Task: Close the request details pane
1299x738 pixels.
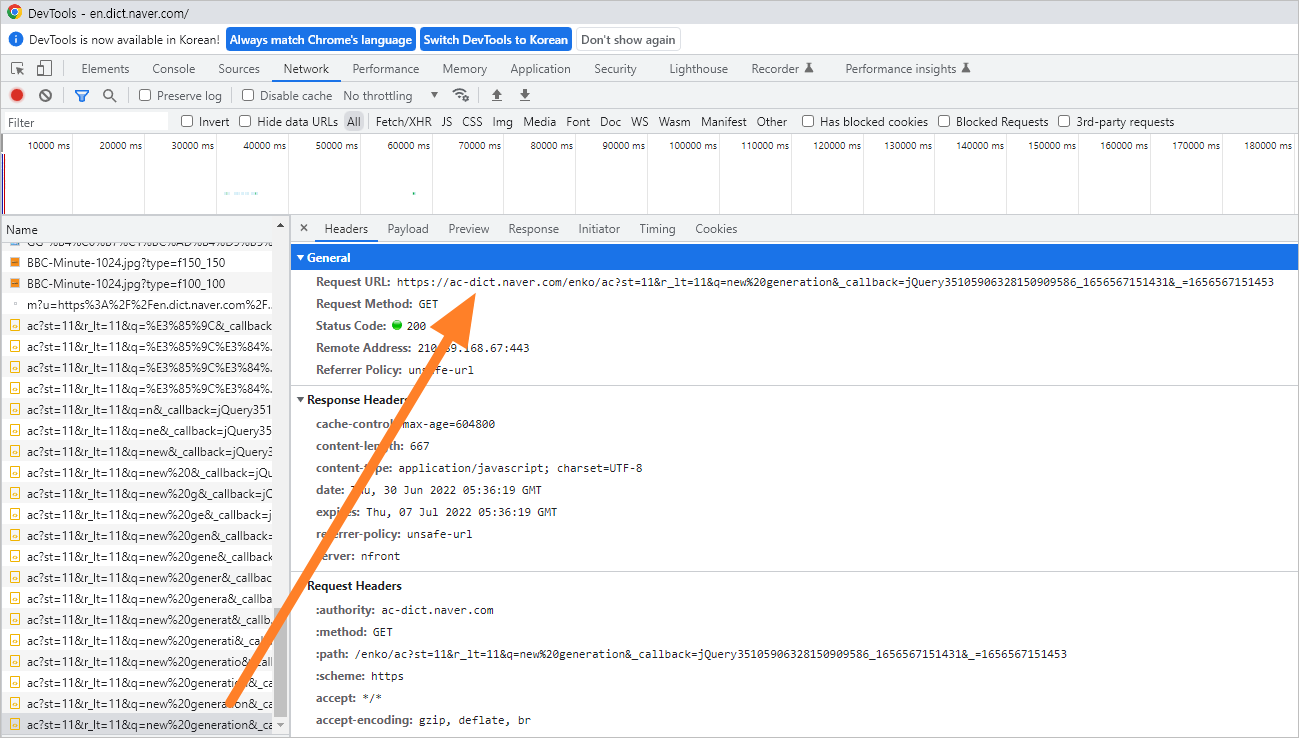Action: click(304, 228)
